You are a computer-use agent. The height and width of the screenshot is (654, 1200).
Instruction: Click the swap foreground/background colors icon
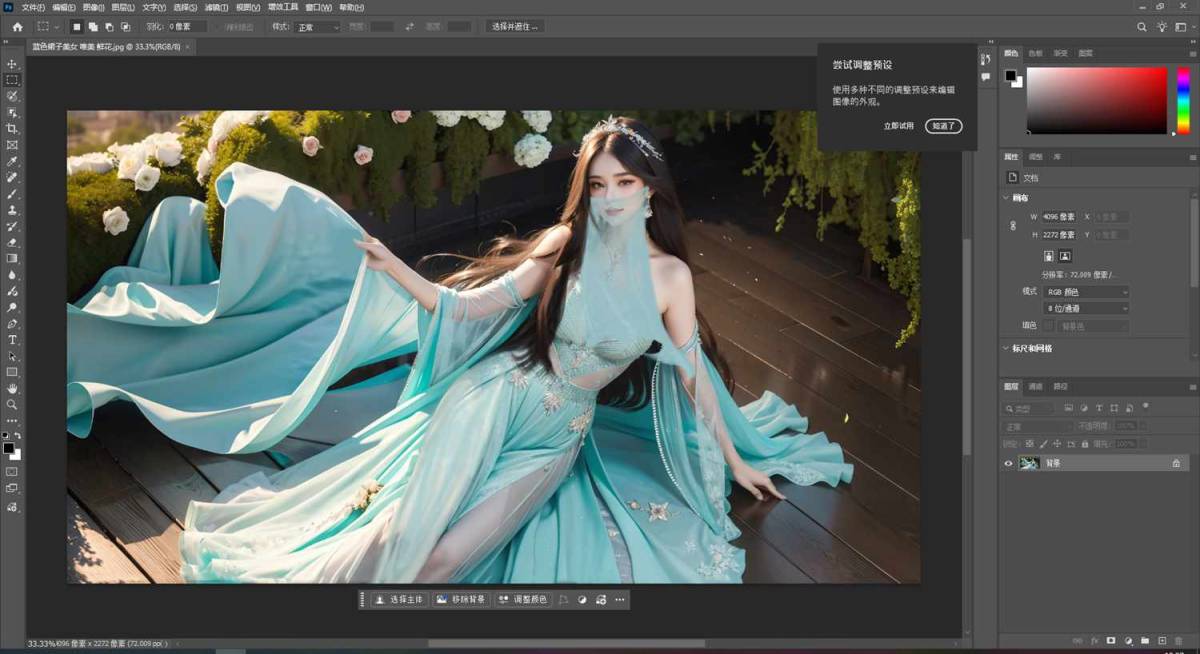click(18, 435)
